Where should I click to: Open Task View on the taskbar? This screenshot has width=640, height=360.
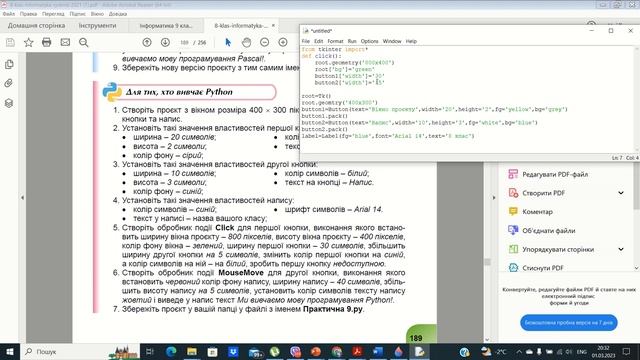[x=150, y=351]
